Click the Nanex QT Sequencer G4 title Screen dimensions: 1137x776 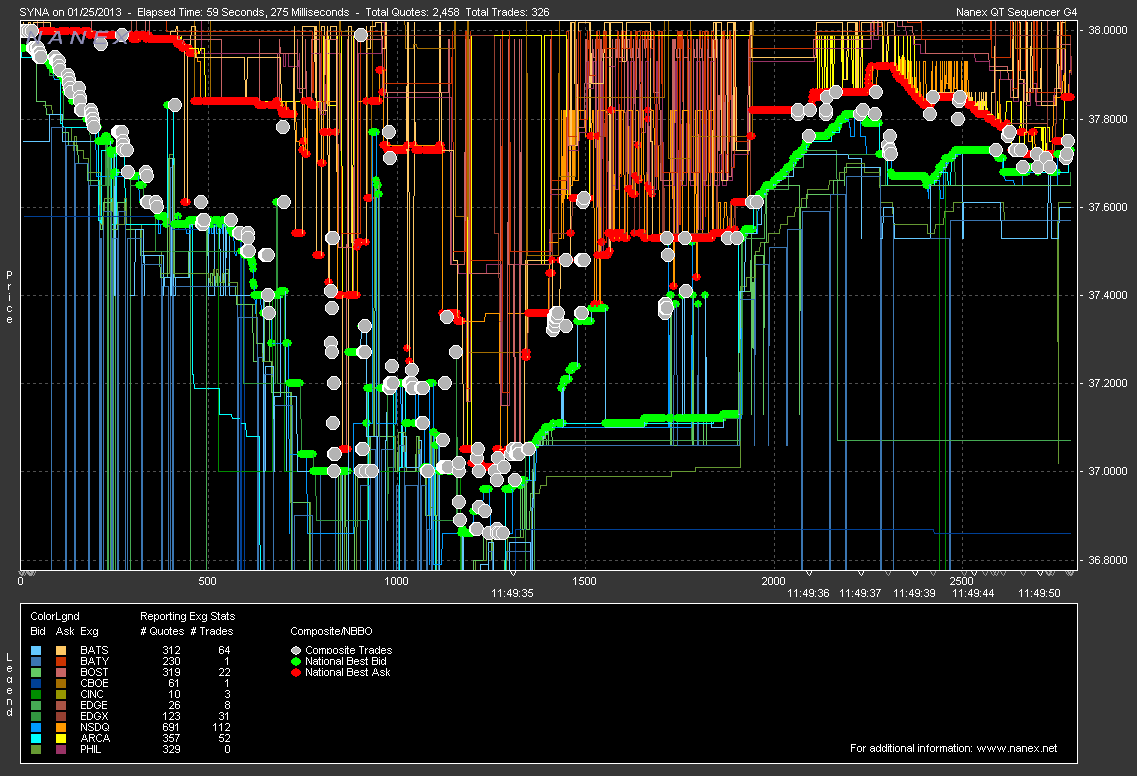[x=1017, y=12]
